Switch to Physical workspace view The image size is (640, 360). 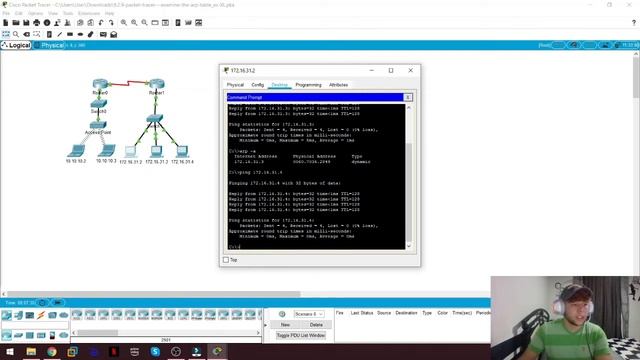click(49, 45)
